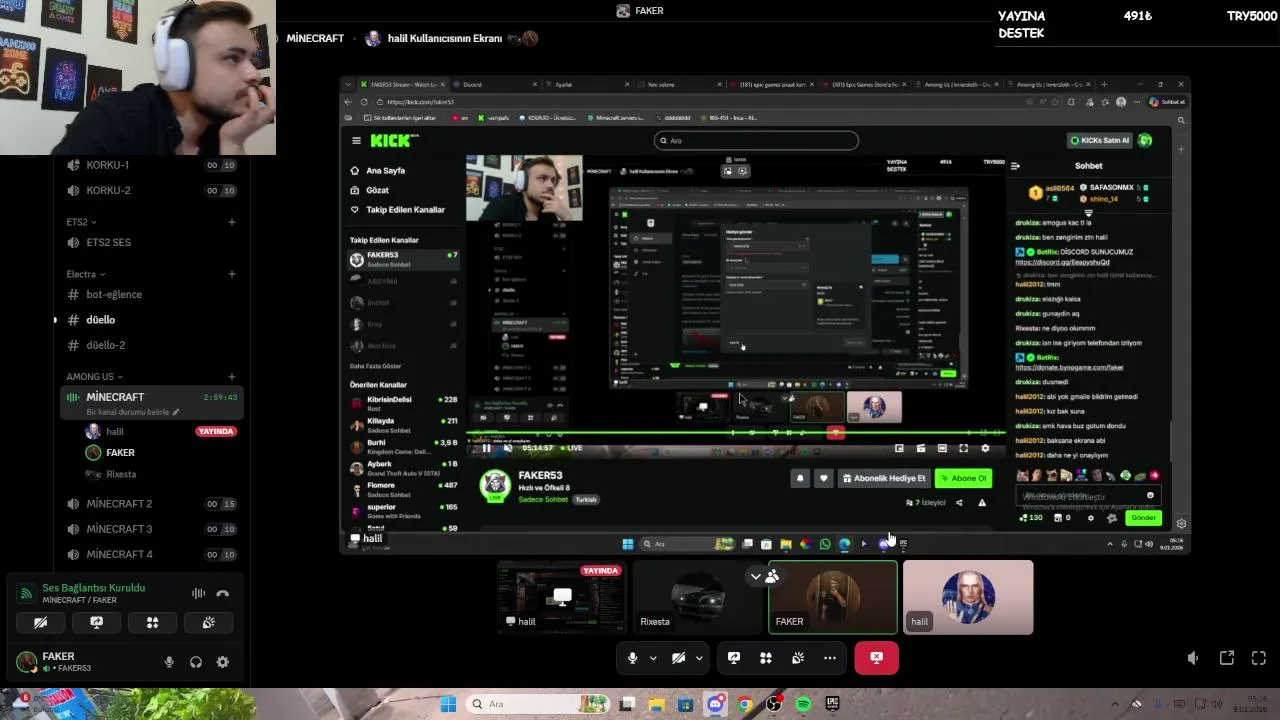Open more options in call bar
Image resolution: width=1280 pixels, height=720 pixels.
pyautogui.click(x=830, y=658)
